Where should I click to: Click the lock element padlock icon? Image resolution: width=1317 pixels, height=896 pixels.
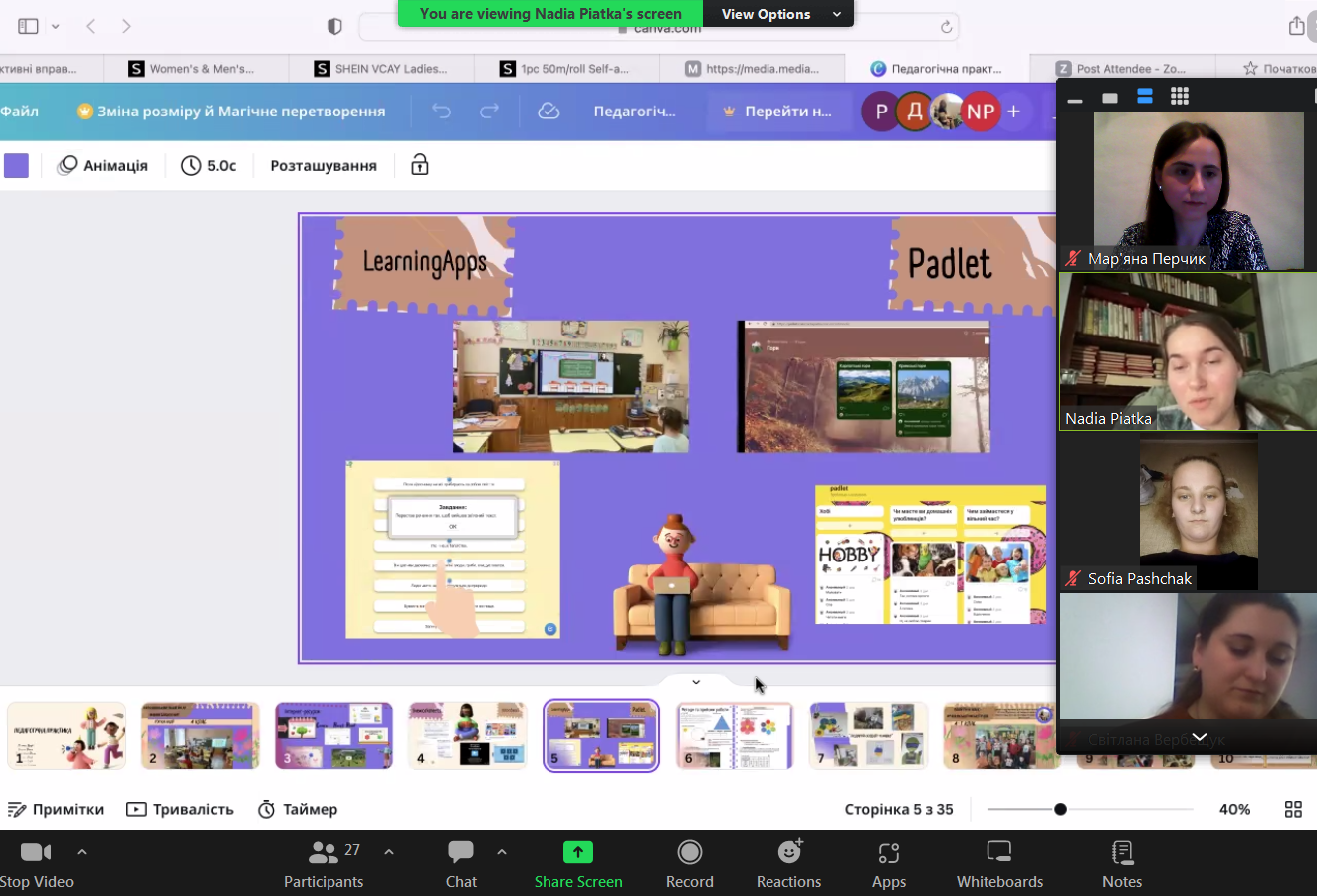tap(420, 165)
